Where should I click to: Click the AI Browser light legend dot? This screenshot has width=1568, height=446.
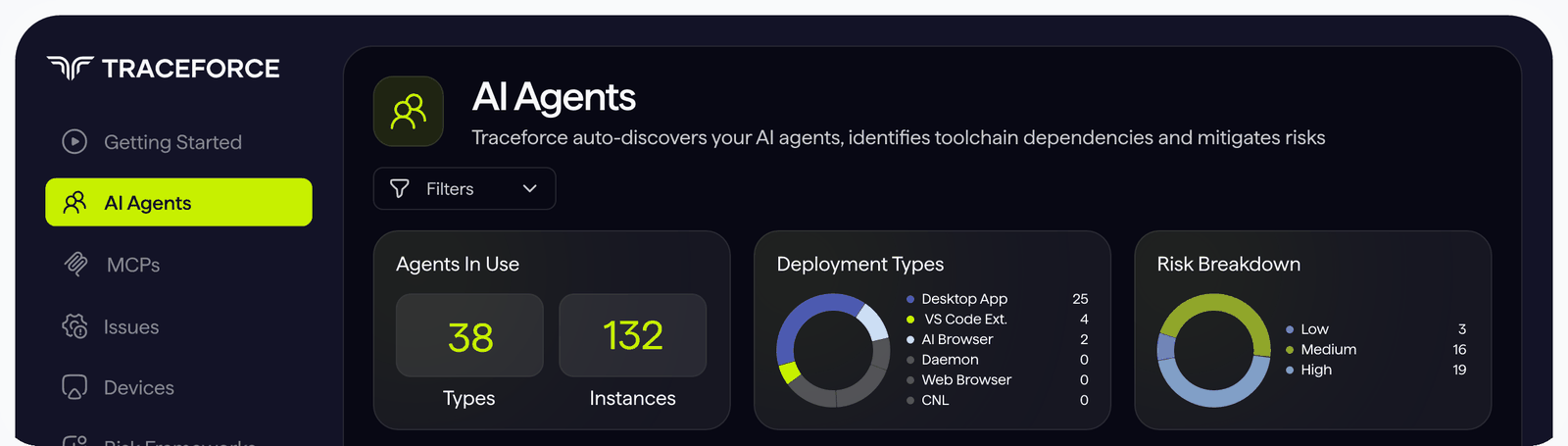(x=910, y=339)
